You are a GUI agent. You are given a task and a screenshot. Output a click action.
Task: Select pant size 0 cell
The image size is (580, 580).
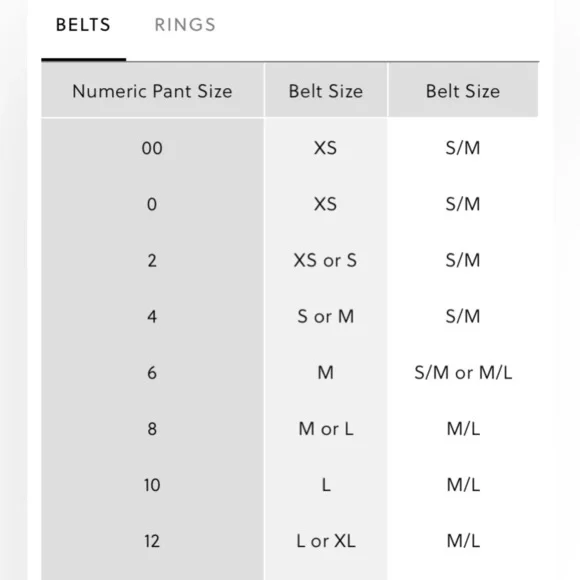pos(152,204)
